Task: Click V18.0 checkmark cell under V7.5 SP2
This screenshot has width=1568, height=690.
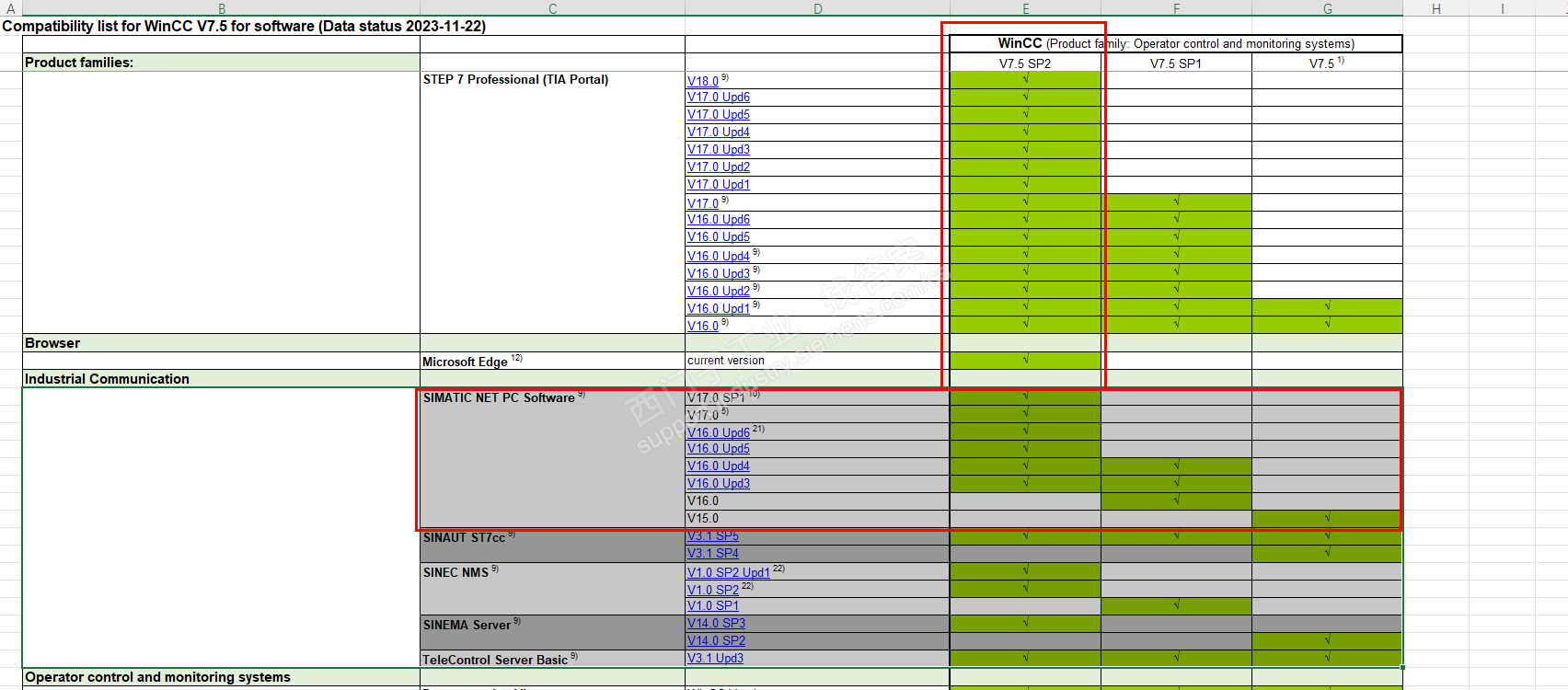Action: tap(1026, 80)
